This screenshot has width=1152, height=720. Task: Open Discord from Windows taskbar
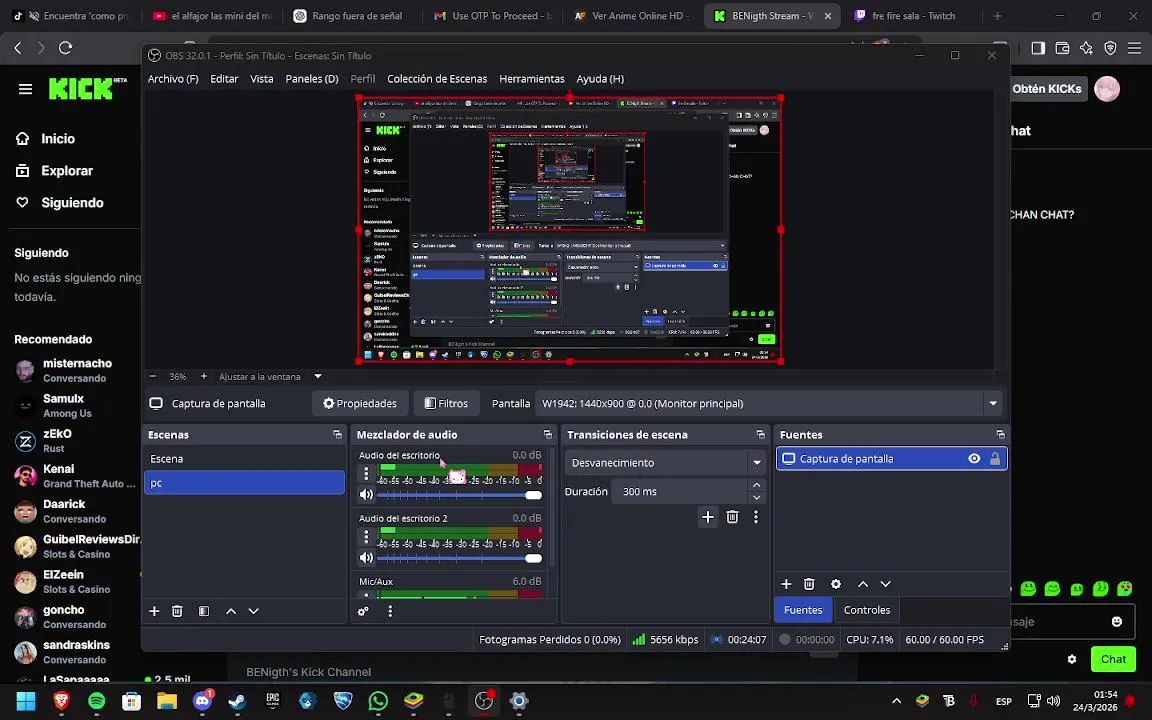pyautogui.click(x=202, y=701)
